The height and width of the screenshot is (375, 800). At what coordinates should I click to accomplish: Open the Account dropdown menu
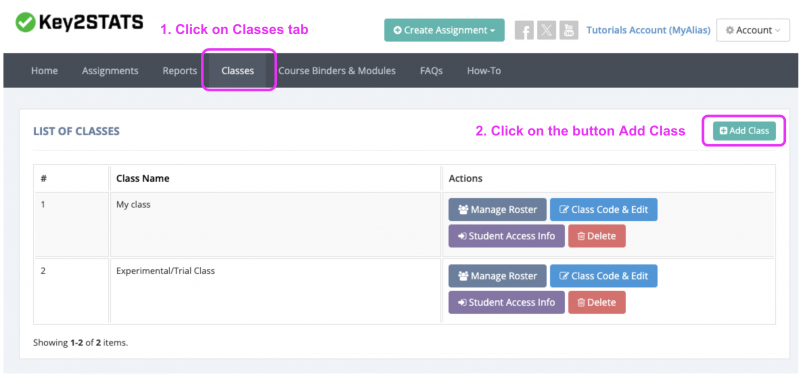coord(753,30)
